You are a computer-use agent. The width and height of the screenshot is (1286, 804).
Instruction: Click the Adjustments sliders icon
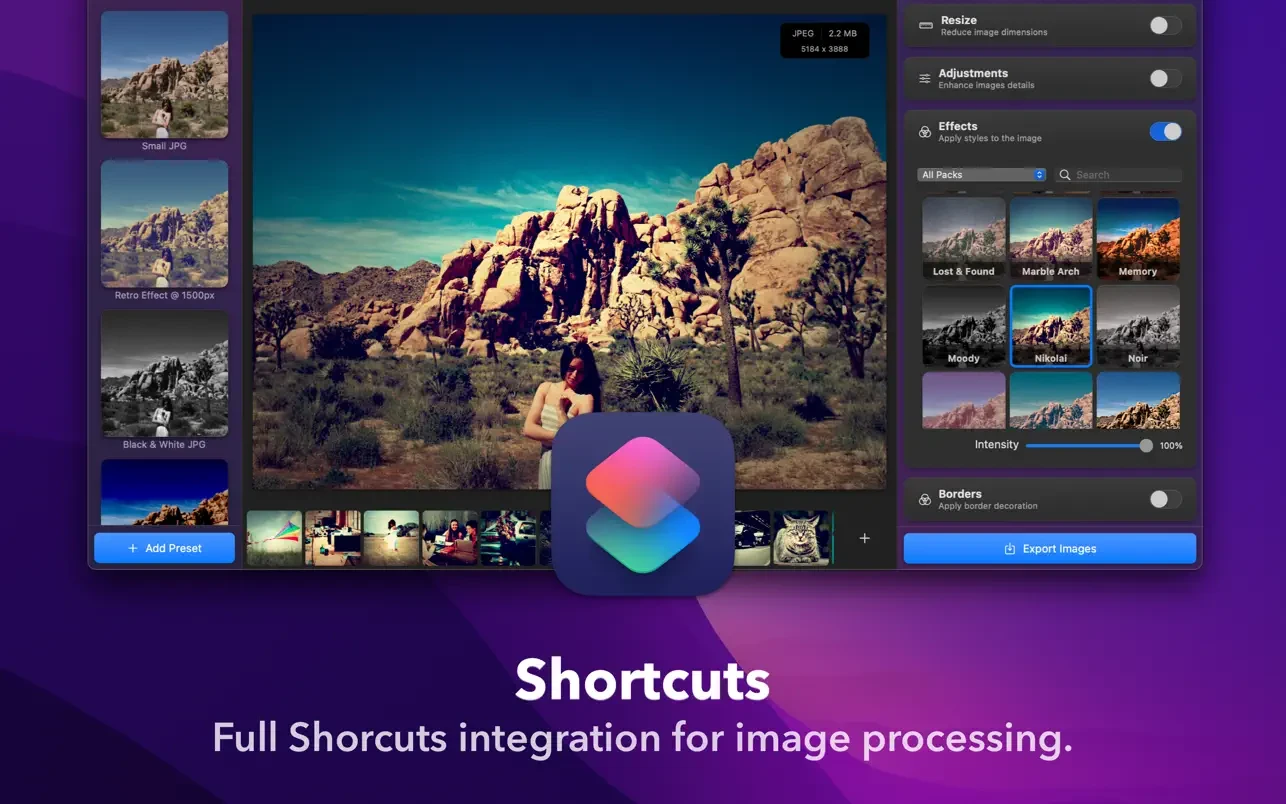pyautogui.click(x=925, y=79)
